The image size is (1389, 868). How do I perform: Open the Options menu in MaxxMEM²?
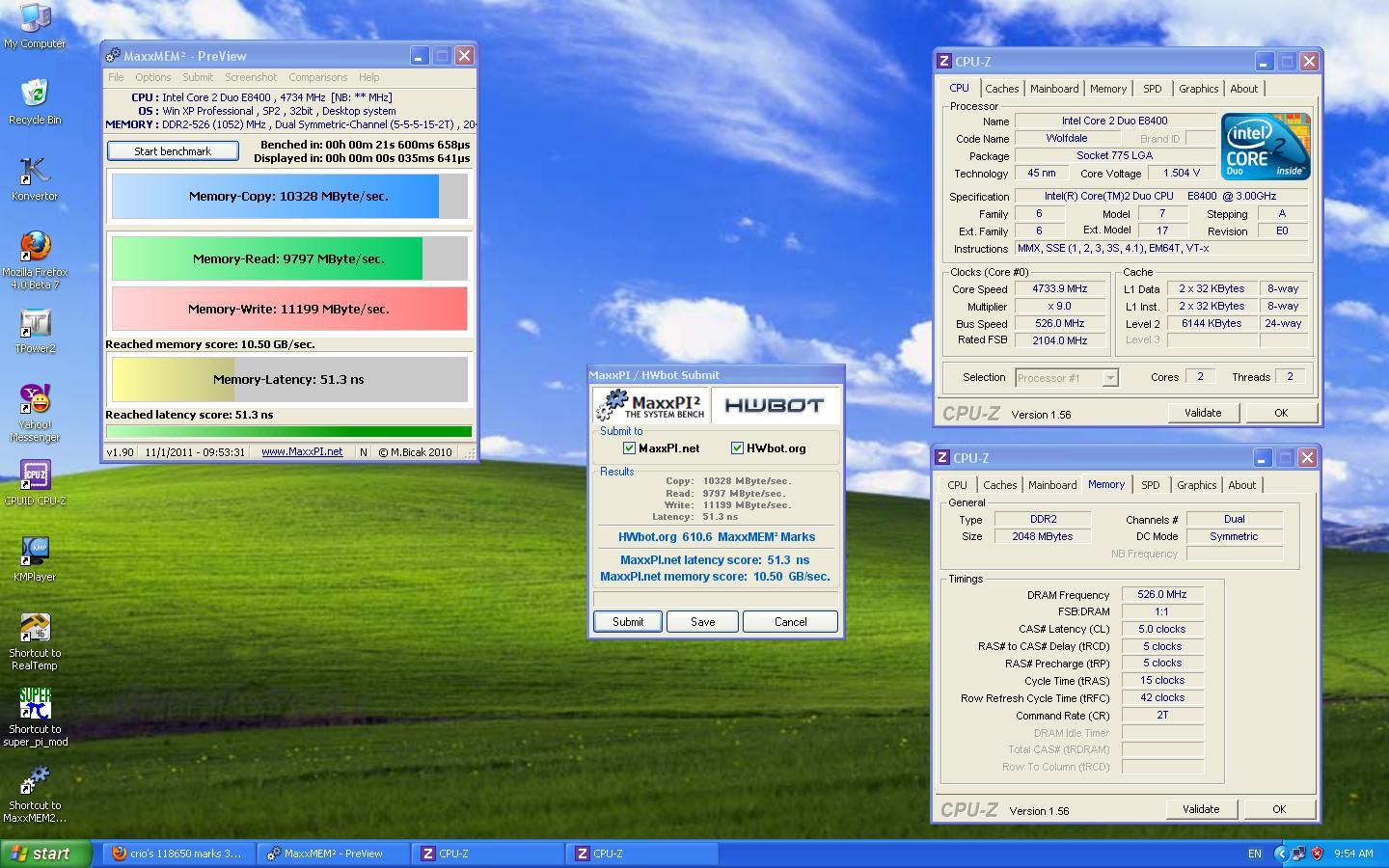(x=152, y=77)
